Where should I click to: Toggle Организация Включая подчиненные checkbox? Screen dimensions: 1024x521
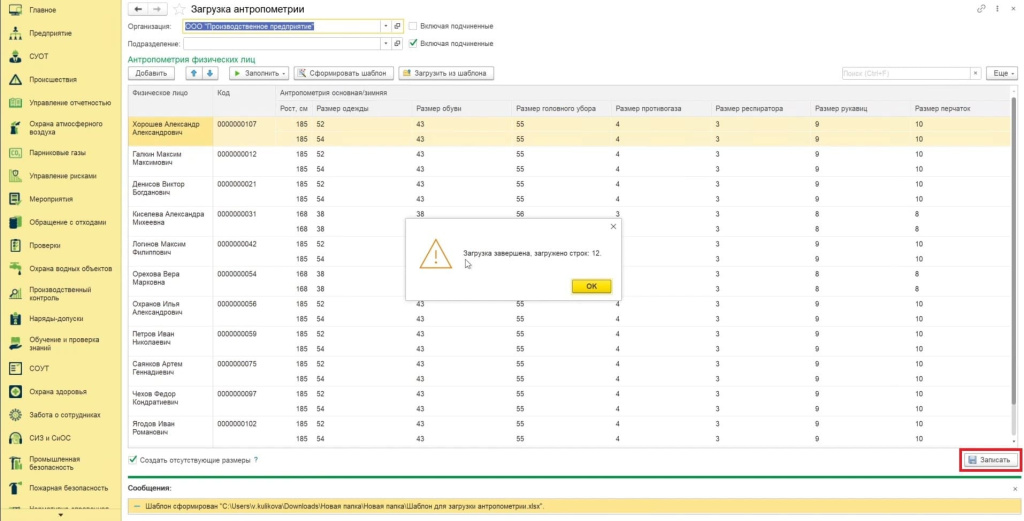coord(413,26)
